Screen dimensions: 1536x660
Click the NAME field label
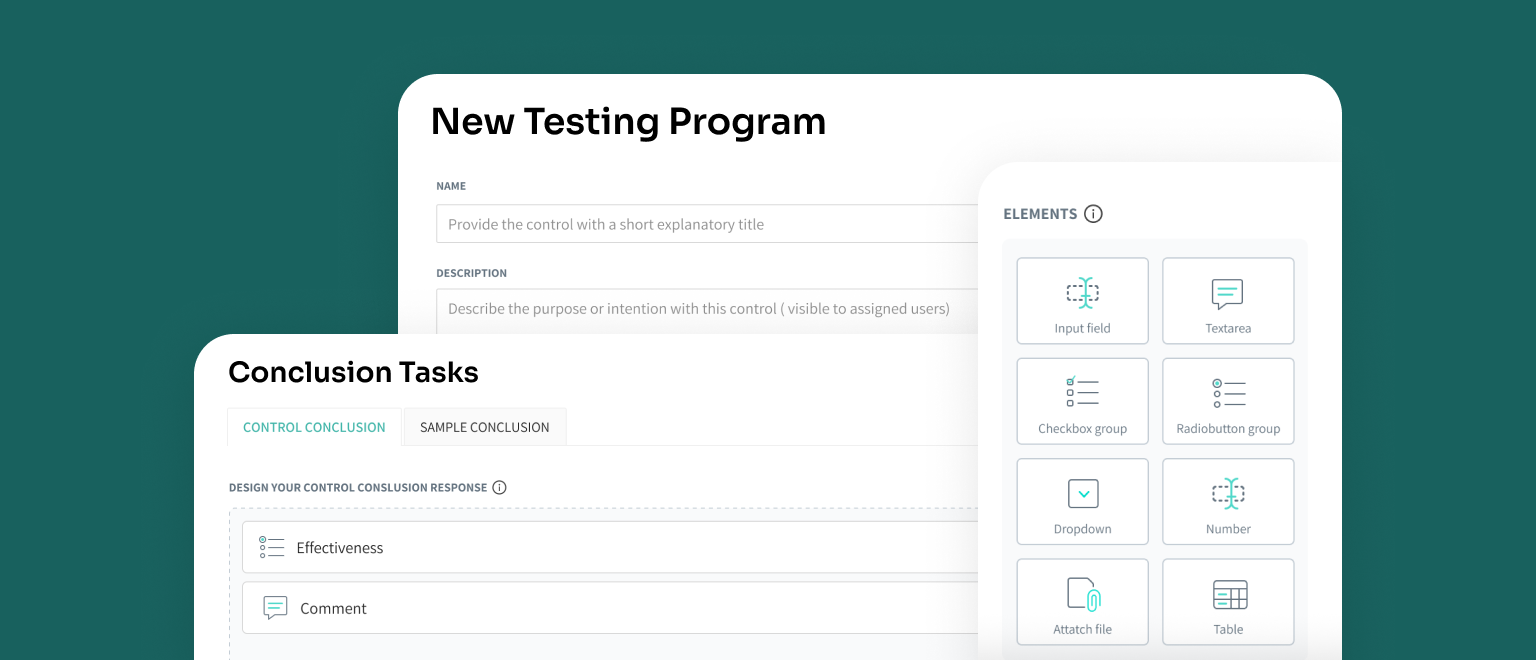click(x=451, y=186)
